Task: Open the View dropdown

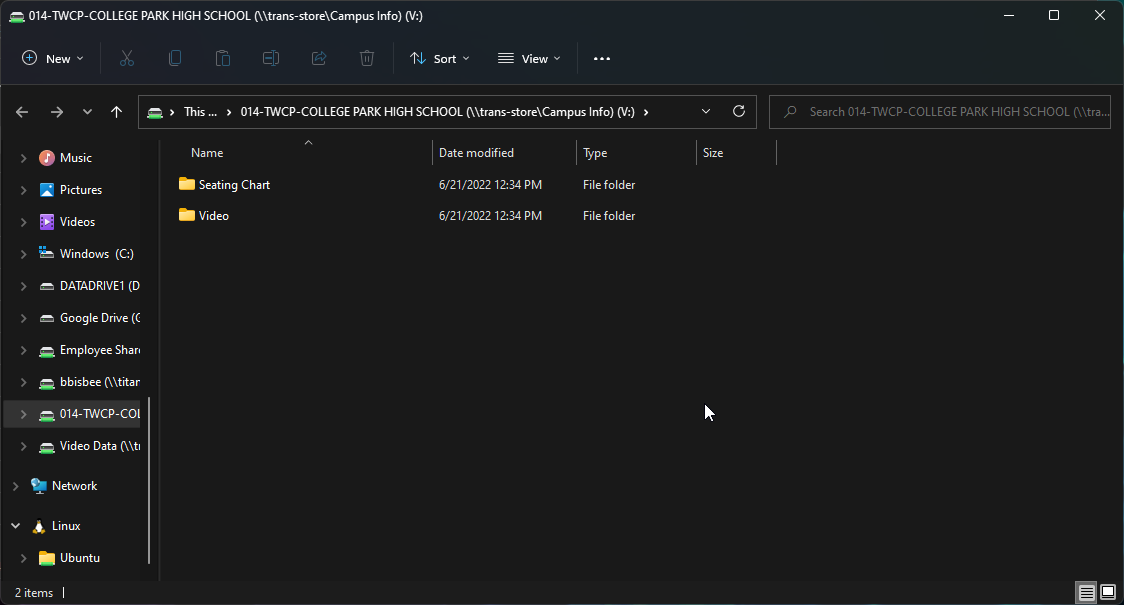Action: click(x=528, y=58)
